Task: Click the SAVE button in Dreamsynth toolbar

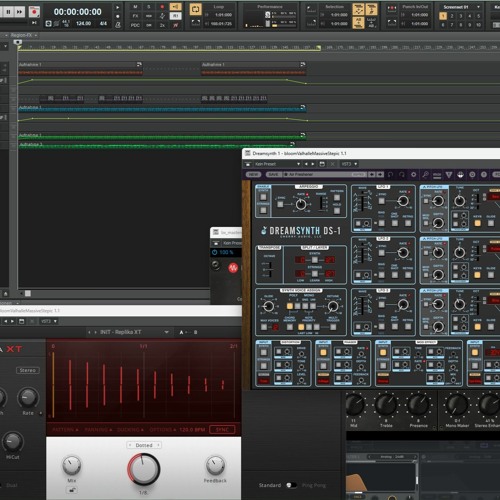Action: [x=273, y=174]
